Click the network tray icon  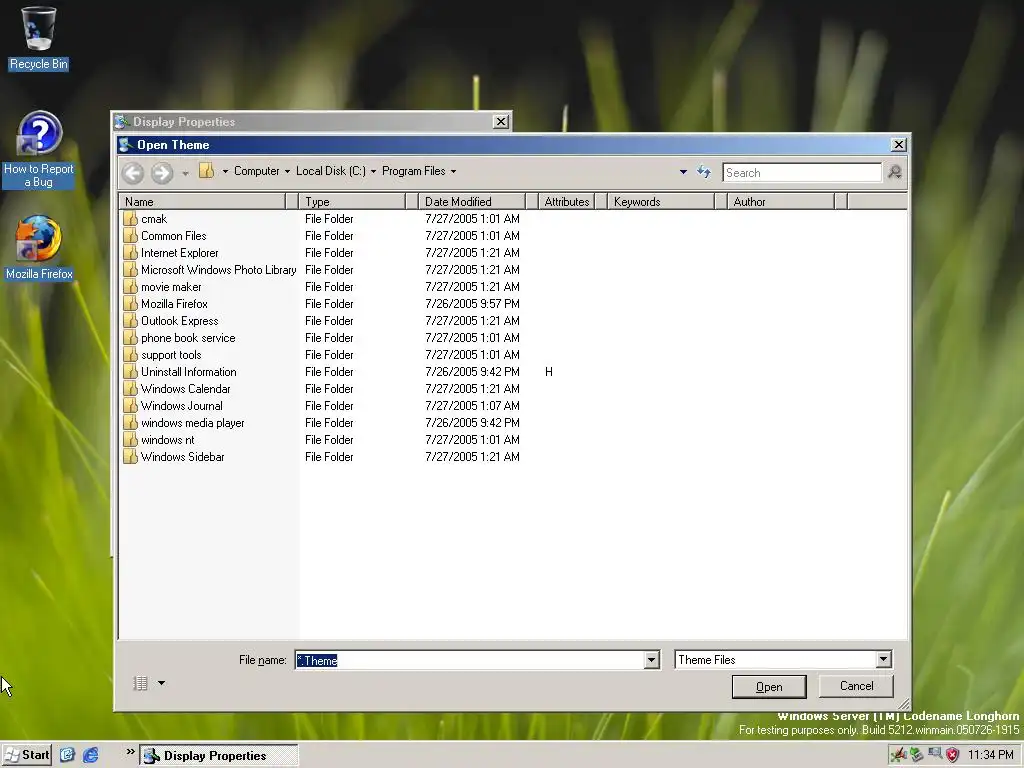coord(935,754)
